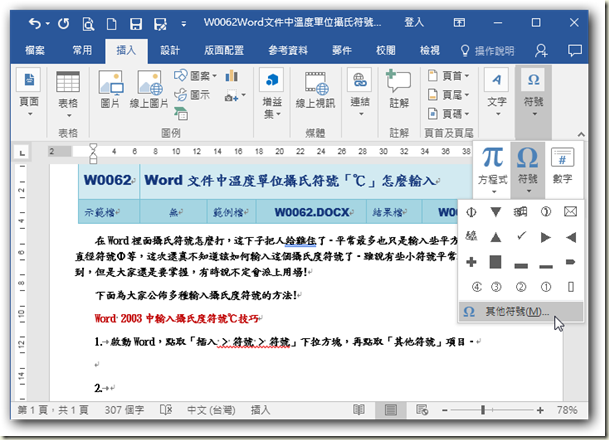Image resolution: width=609 pixels, height=440 pixels.
Task: Expand the 頁面 pages dropdown
Action: [29, 94]
